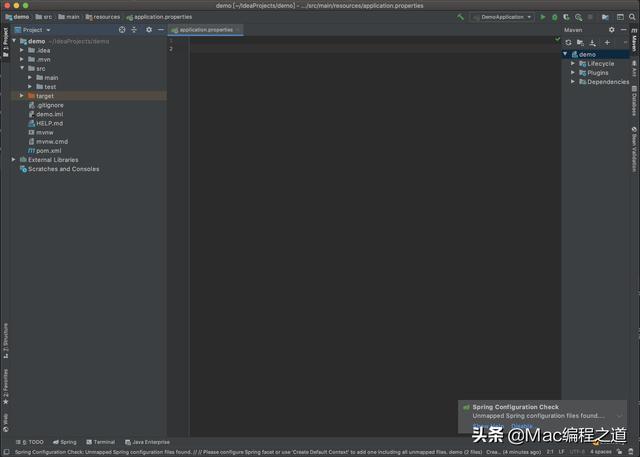The height and width of the screenshot is (457, 640).
Task: Click the Spring Configuration Check status bar message
Action: (x=278, y=452)
